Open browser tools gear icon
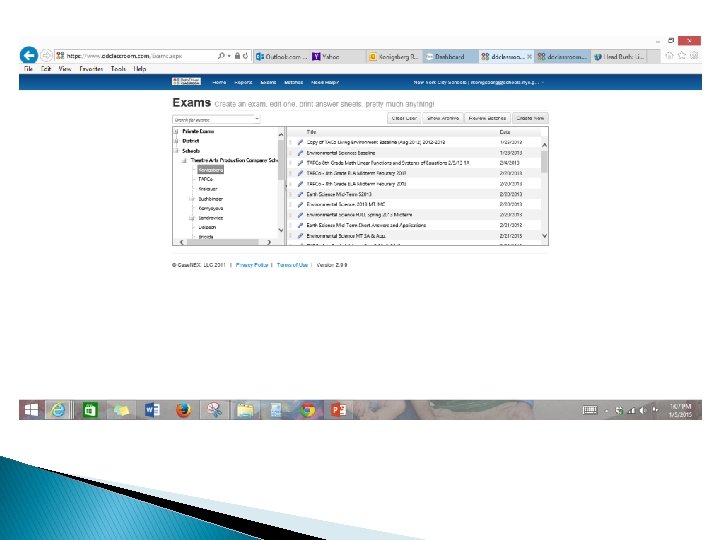720x540 pixels. (x=694, y=56)
